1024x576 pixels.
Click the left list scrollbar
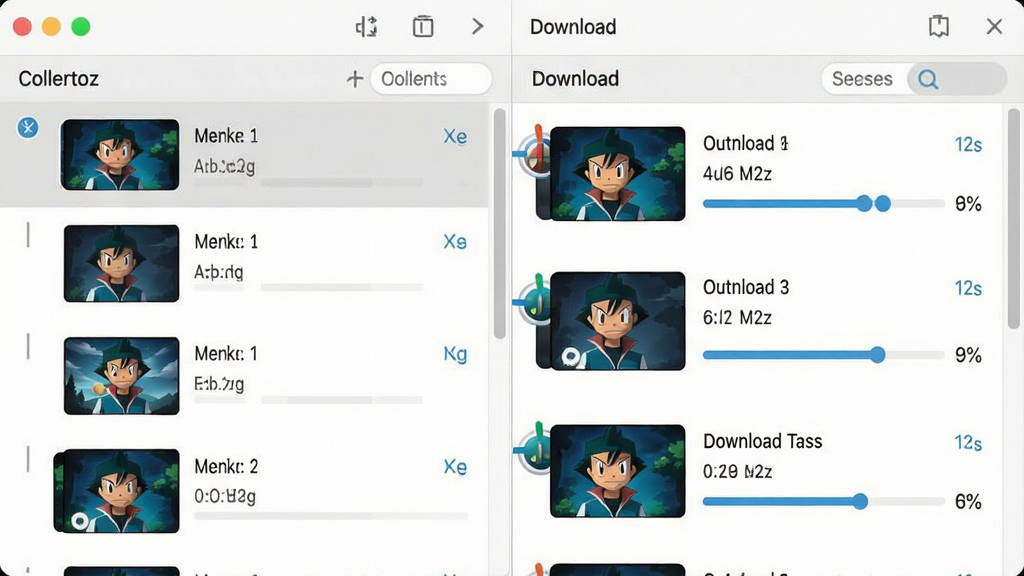point(500,224)
